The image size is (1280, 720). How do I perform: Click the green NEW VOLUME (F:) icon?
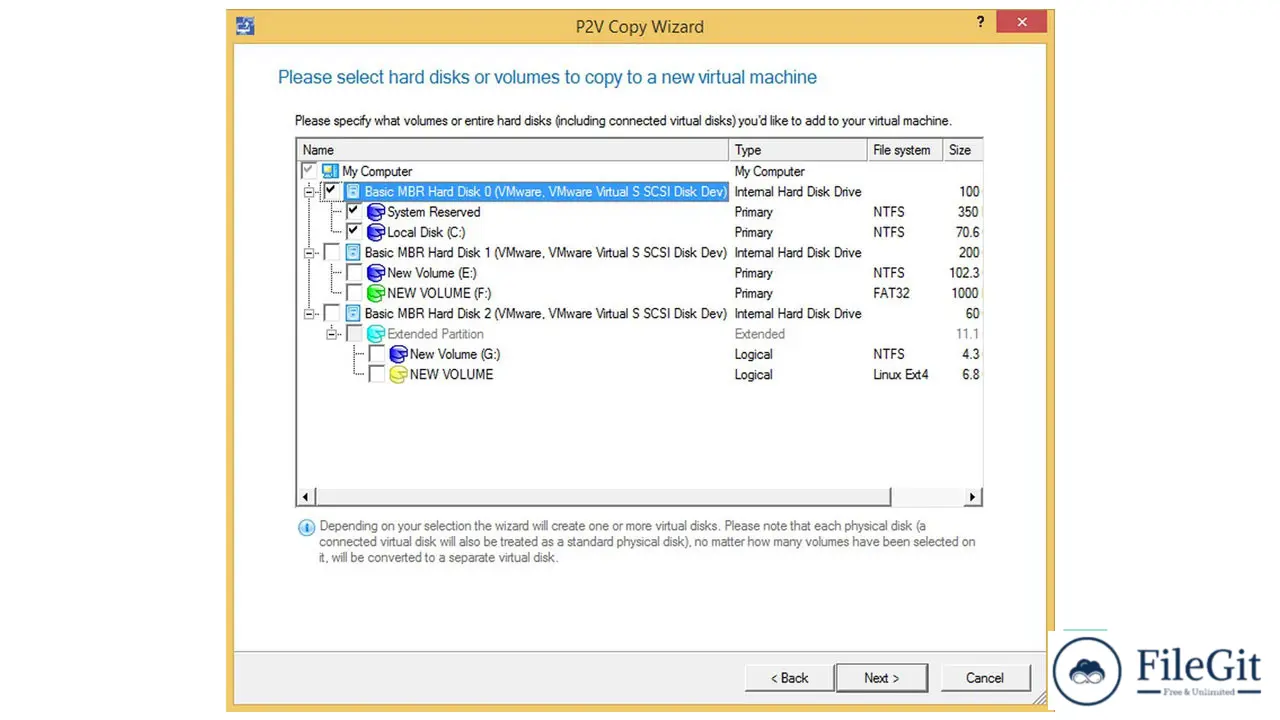pos(375,293)
